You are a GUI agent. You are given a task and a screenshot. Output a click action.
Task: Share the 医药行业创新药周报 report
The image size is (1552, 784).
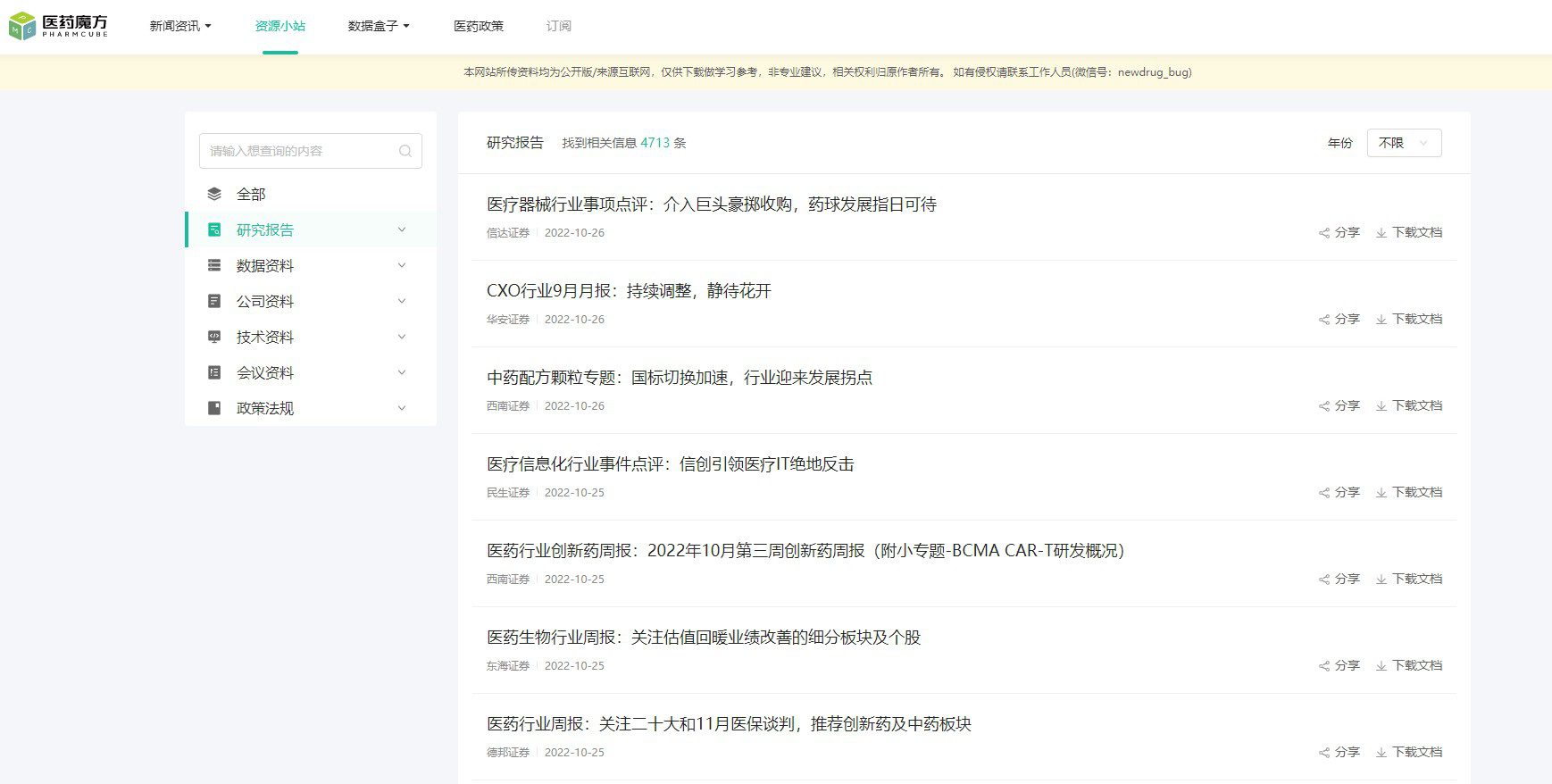pyautogui.click(x=1339, y=579)
